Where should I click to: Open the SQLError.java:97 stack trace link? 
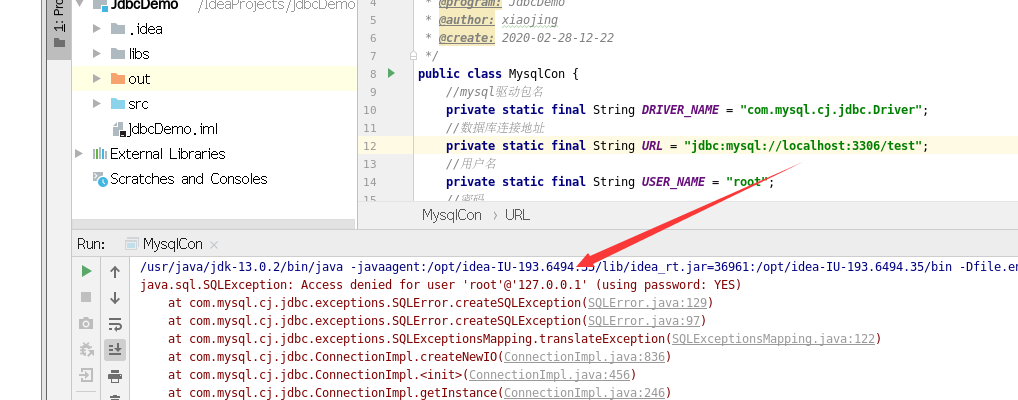pos(643,321)
